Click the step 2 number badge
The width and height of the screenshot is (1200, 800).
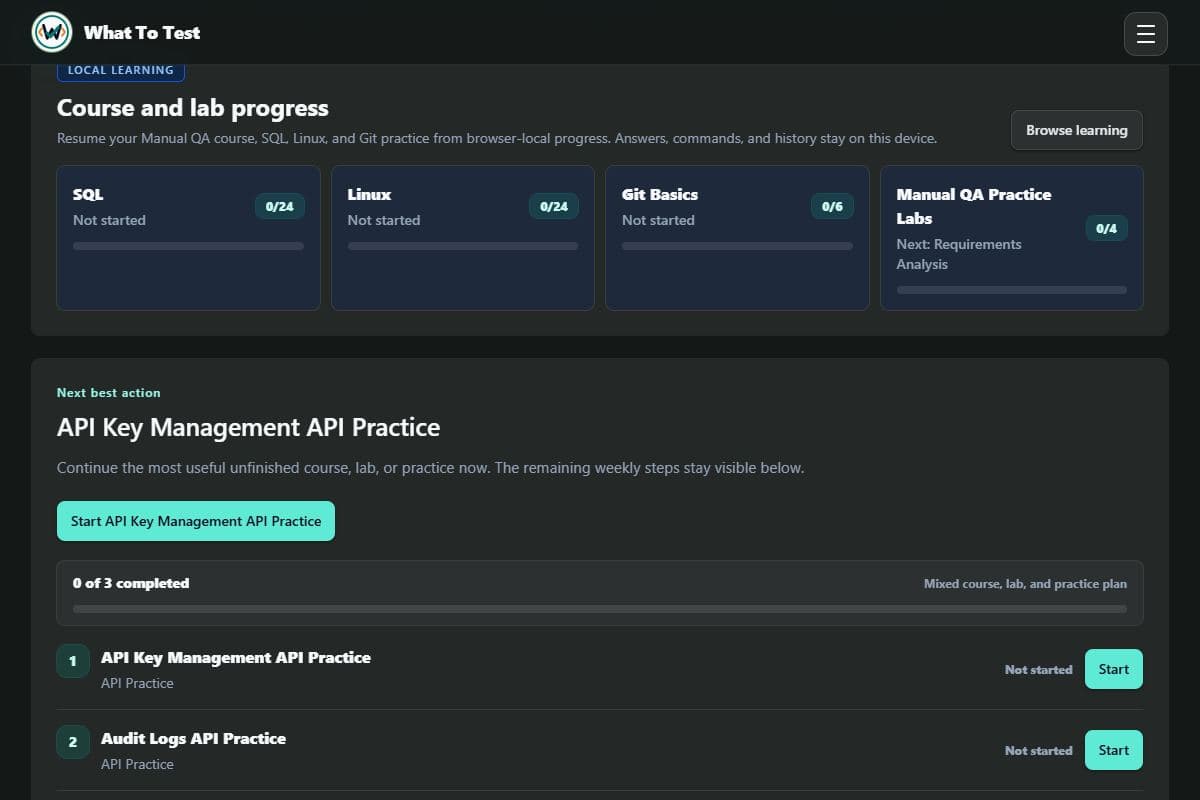[x=73, y=742]
